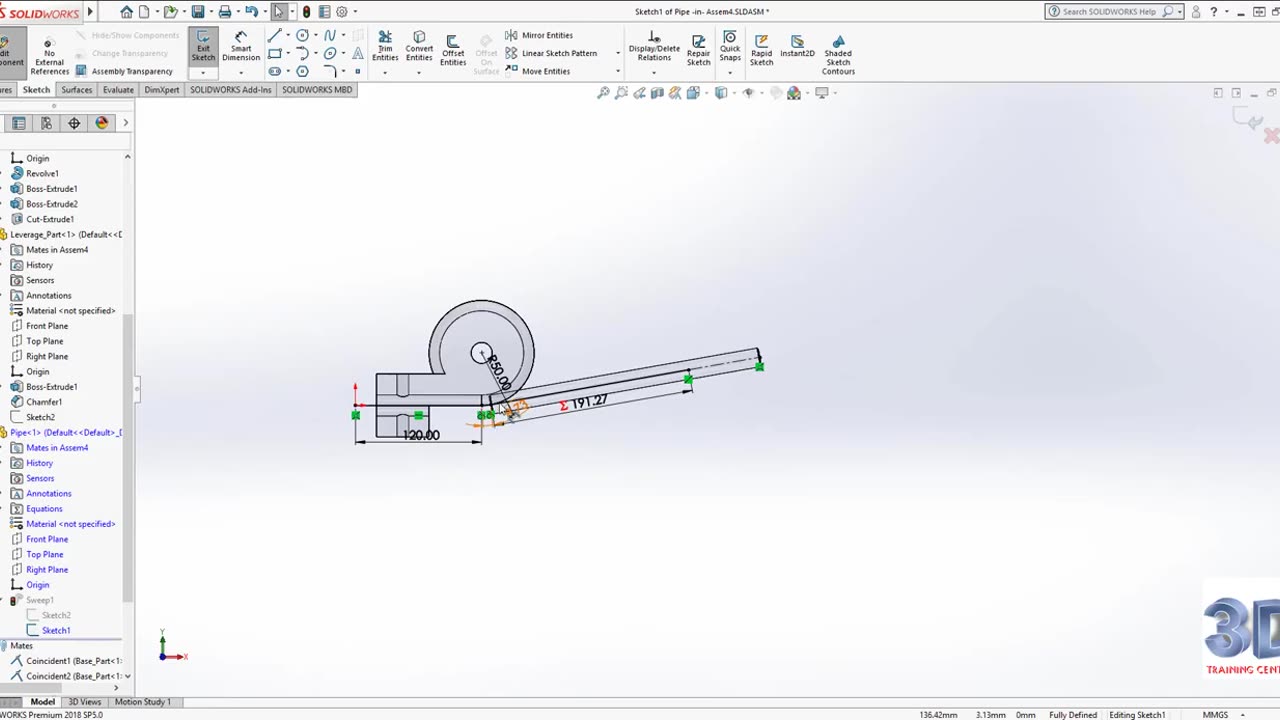Undo the last action with the Undo icon
This screenshot has width=1280, height=720.
pos(251,12)
